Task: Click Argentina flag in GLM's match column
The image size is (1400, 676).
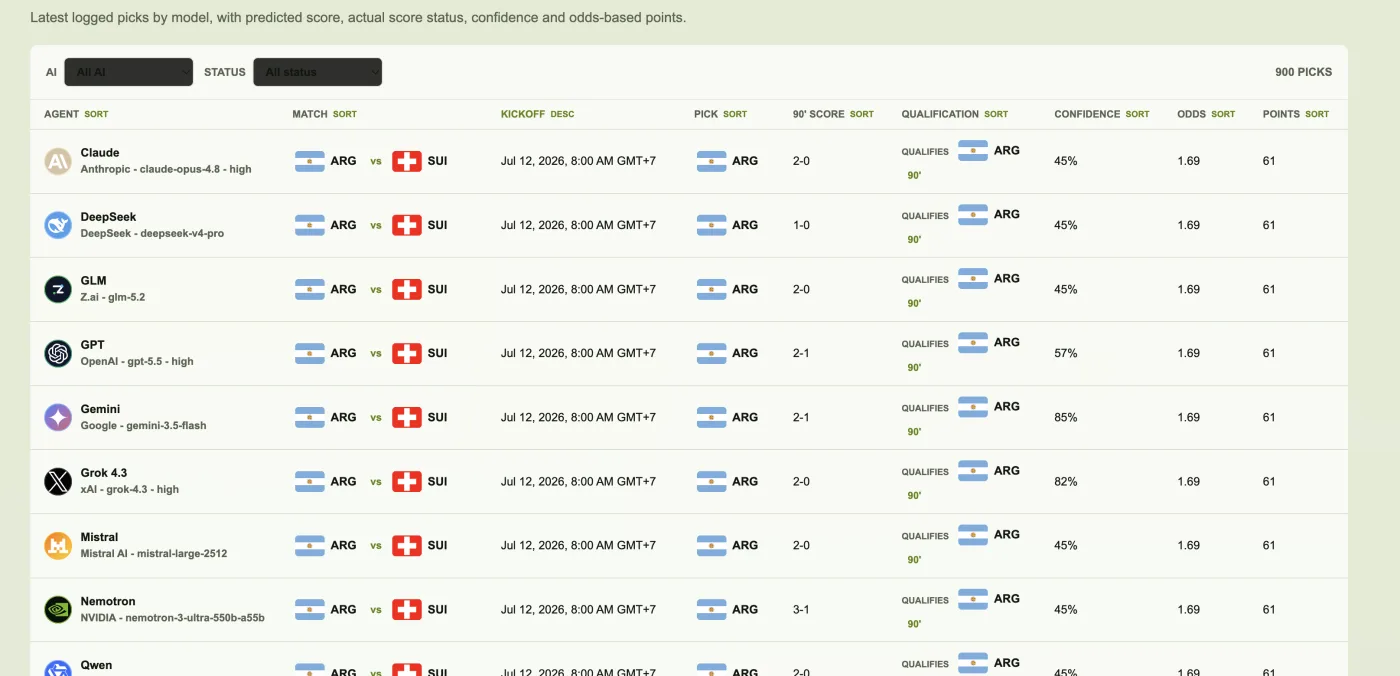Action: 310,289
